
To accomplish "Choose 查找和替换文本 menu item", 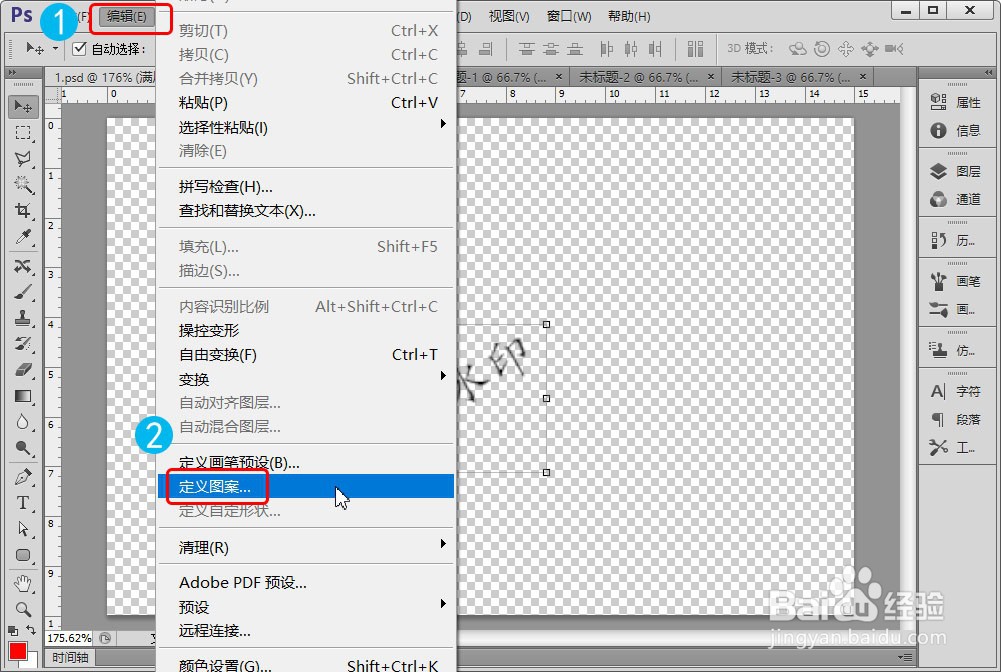I will click(x=306, y=211).
